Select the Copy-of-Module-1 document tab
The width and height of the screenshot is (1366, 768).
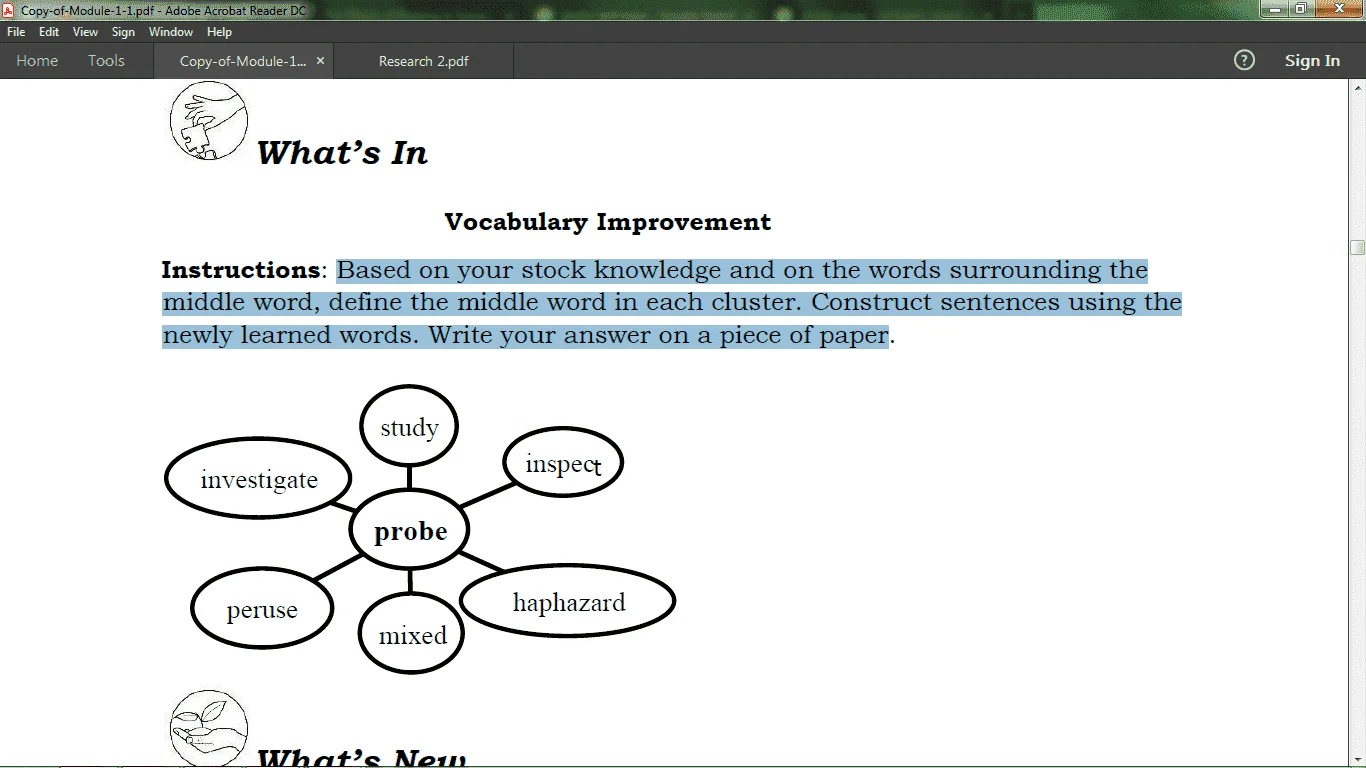point(243,61)
